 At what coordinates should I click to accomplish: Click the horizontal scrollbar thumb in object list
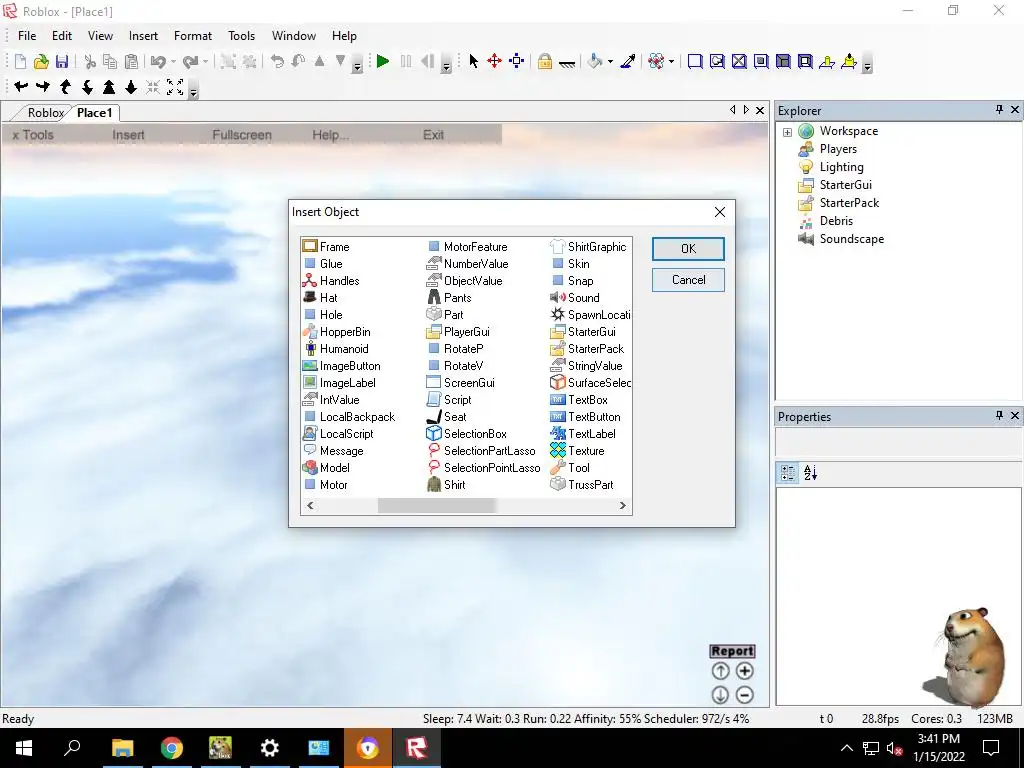[x=436, y=505]
